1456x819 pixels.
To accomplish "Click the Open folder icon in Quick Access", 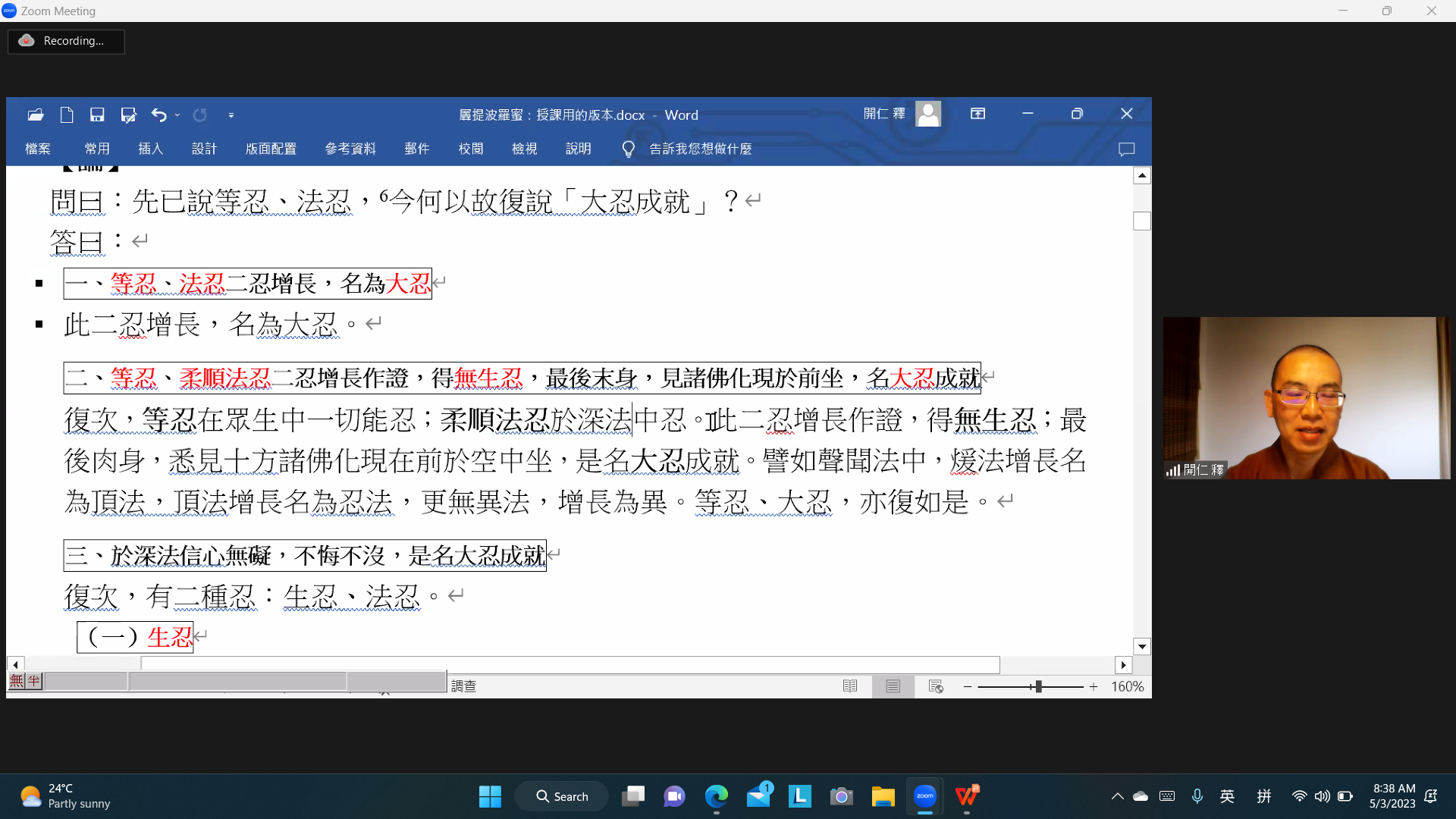I will (36, 115).
